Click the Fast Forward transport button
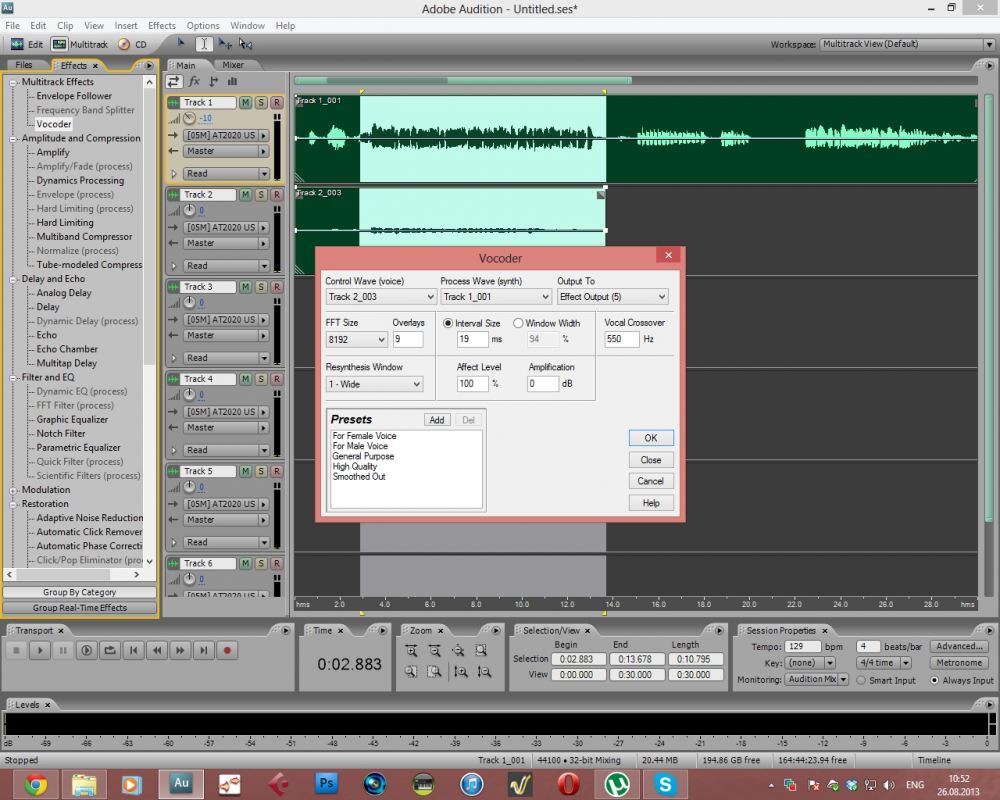Image resolution: width=1000 pixels, height=800 pixels. (x=180, y=651)
